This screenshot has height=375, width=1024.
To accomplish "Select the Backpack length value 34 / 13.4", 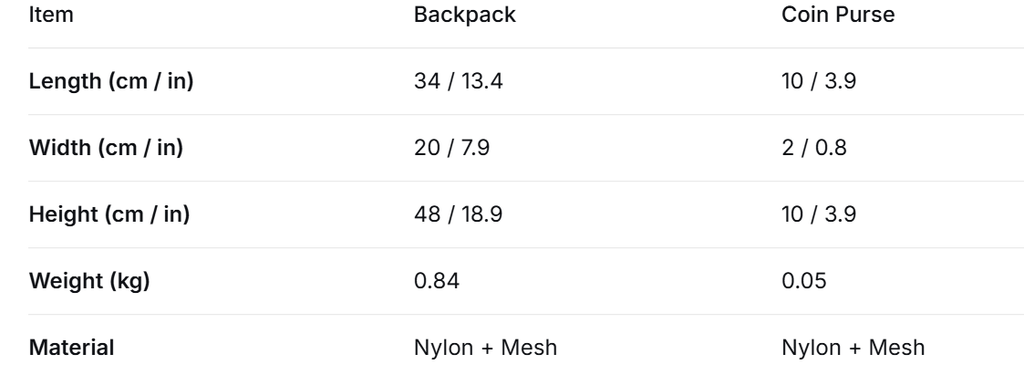I will click(x=458, y=81).
